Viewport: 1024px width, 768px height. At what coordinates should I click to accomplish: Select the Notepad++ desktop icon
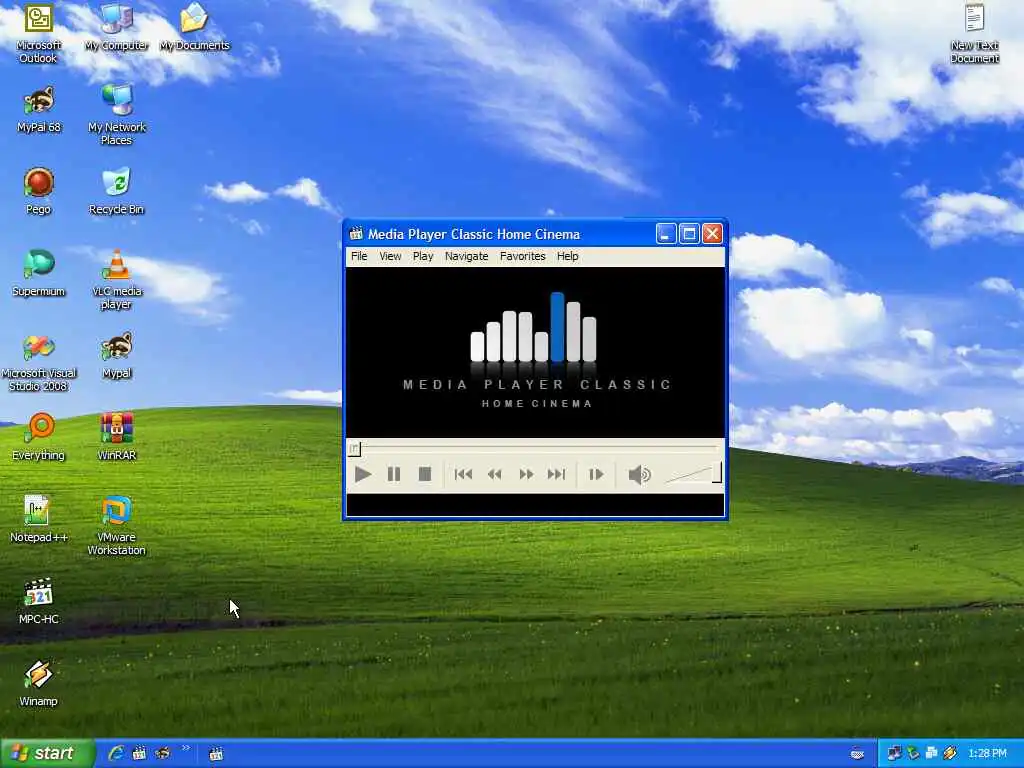[x=39, y=519]
